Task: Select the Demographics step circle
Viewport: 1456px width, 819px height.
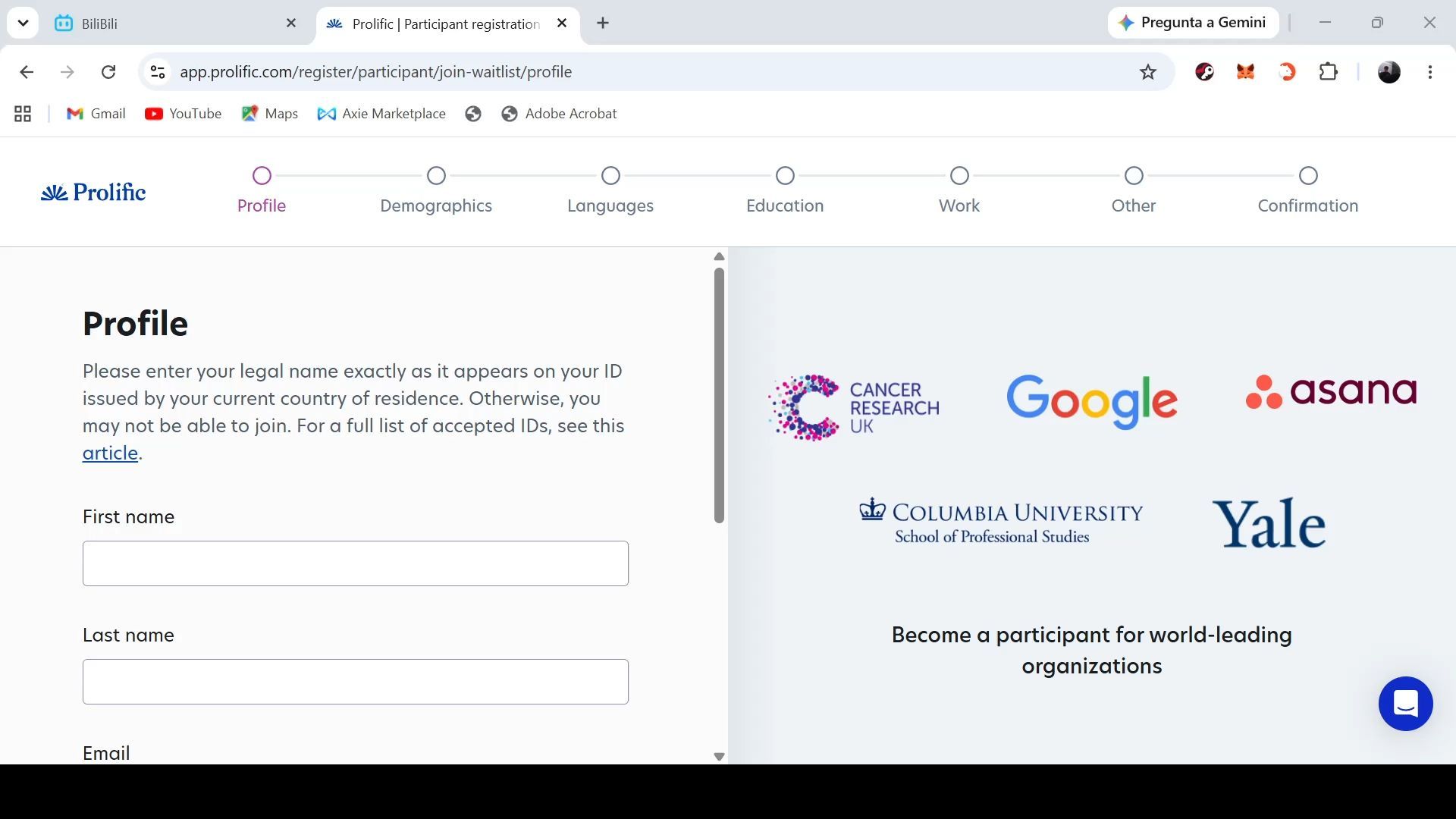Action: (436, 176)
